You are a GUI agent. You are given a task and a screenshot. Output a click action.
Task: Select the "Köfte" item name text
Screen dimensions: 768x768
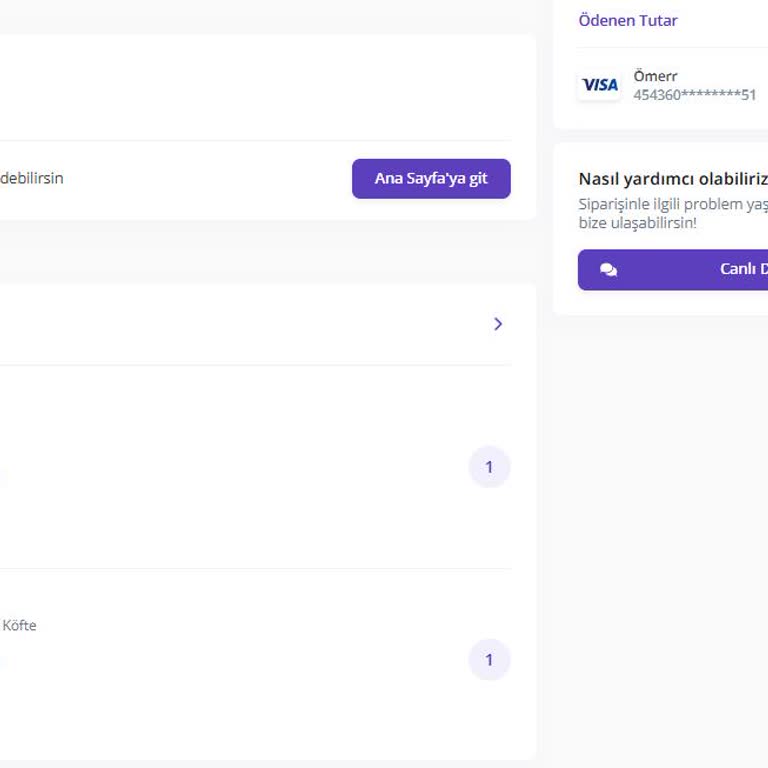[x=19, y=625]
